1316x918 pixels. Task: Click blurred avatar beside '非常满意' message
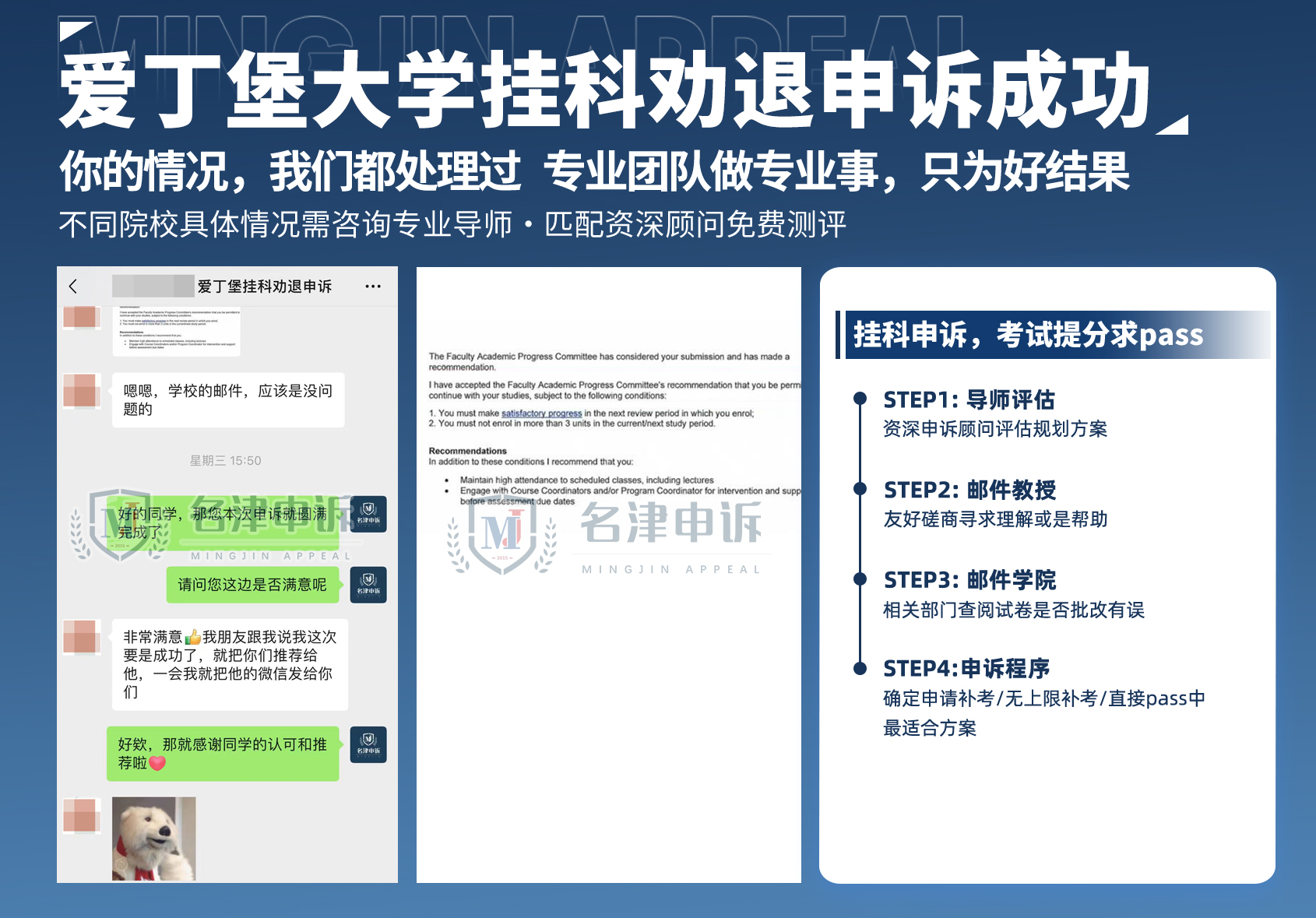[83, 637]
